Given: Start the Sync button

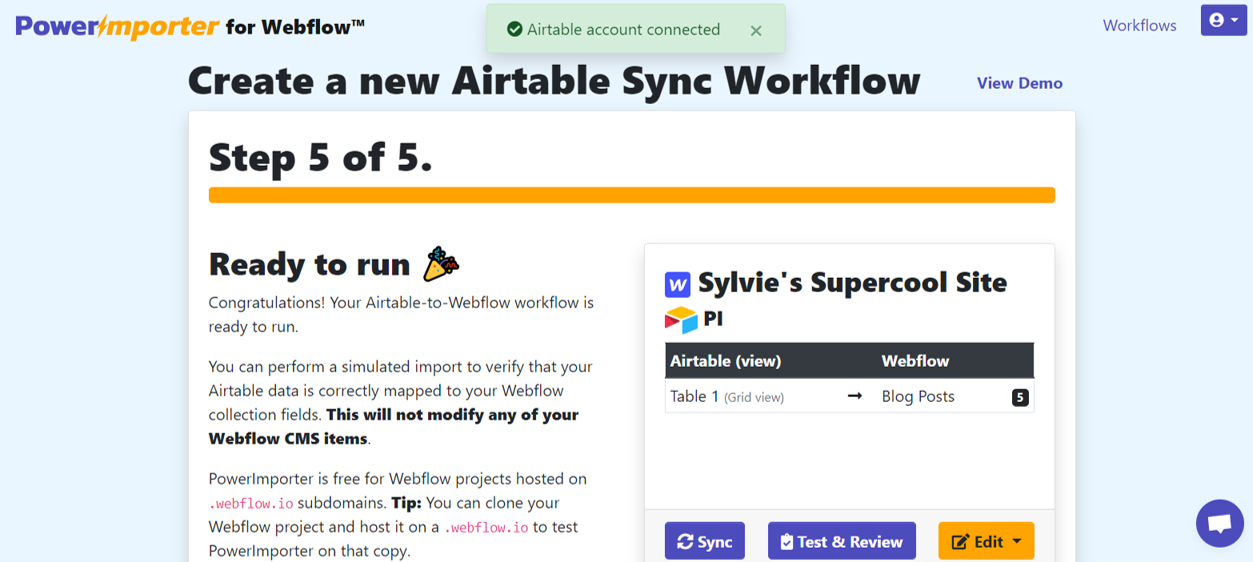Looking at the screenshot, I should coord(704,541).
